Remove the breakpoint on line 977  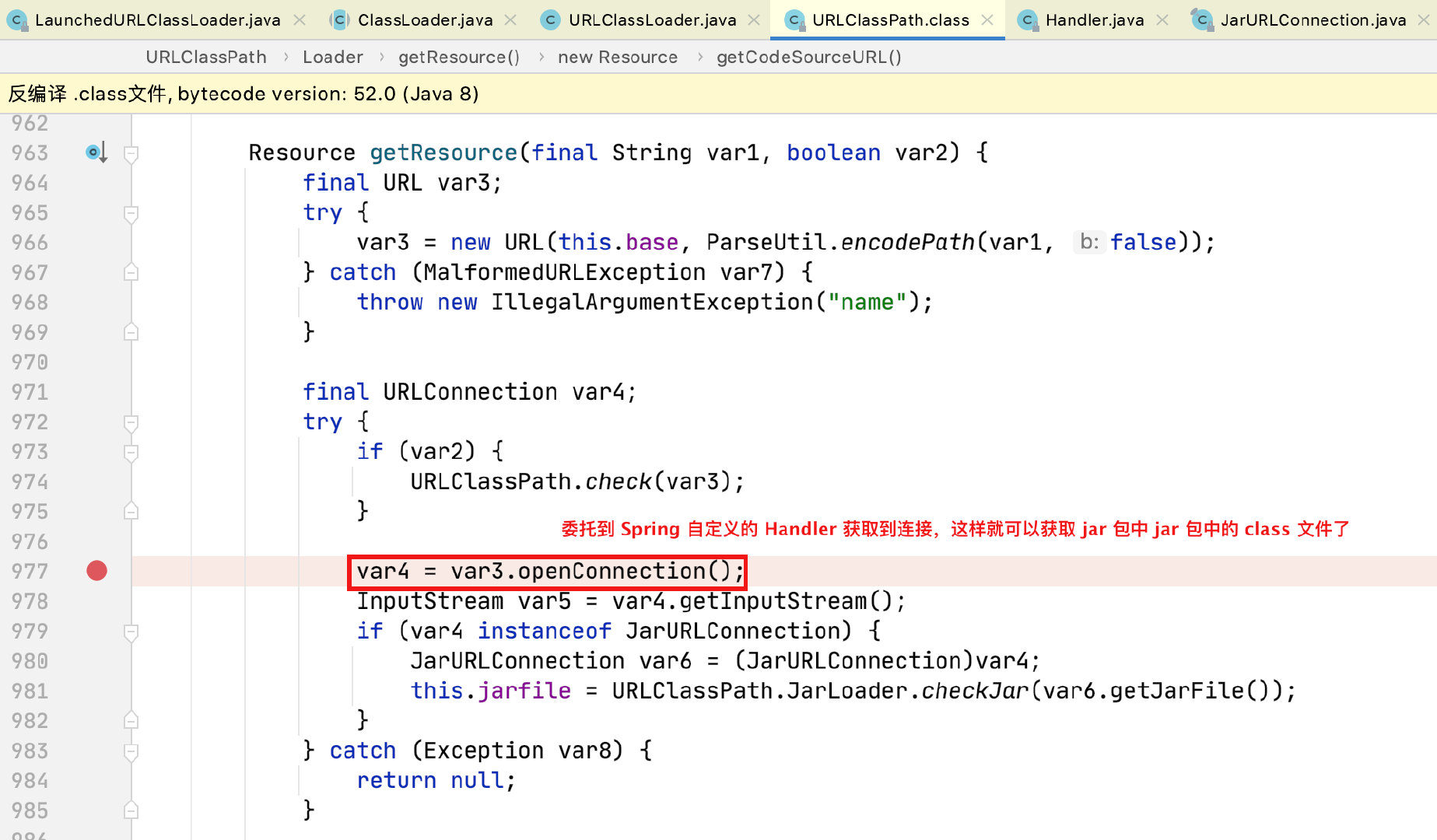96,571
